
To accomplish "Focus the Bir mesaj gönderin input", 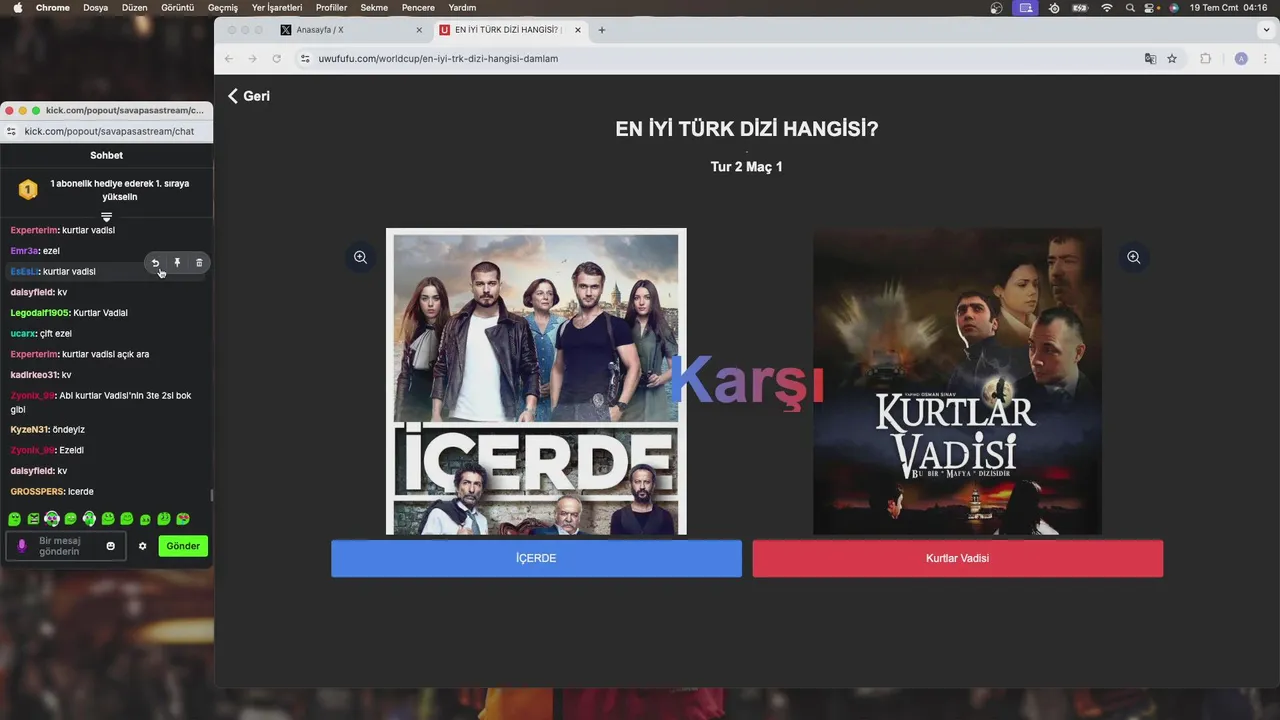I will [66, 546].
